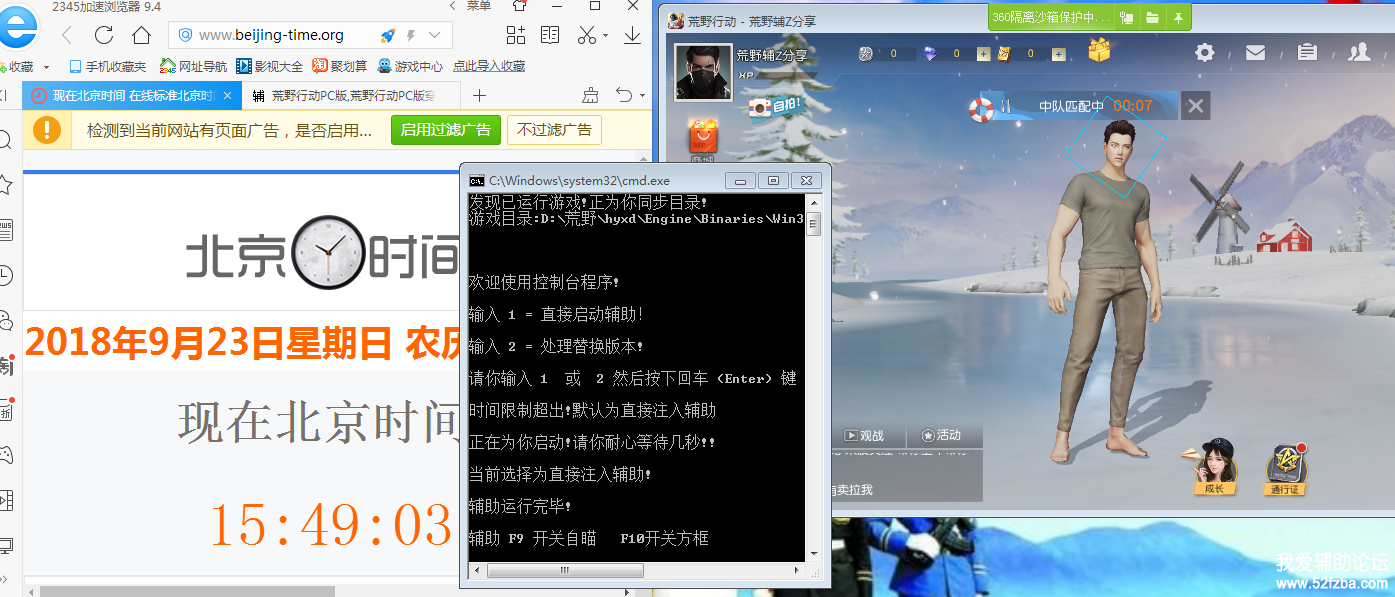1395x597 pixels.
Task: Open 网址导航 bookmark
Action: pyautogui.click(x=193, y=66)
